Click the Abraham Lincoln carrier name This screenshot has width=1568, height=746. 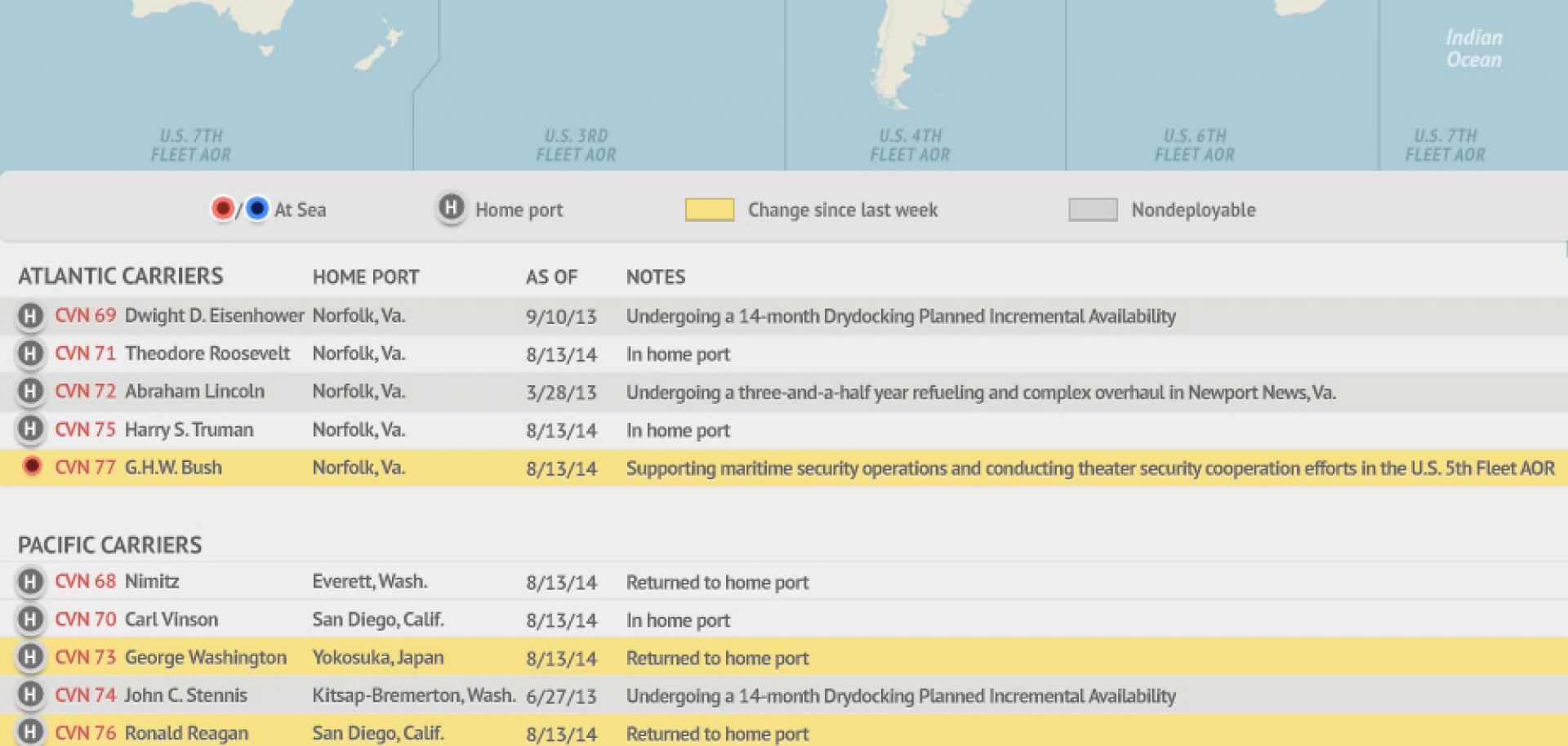(194, 392)
